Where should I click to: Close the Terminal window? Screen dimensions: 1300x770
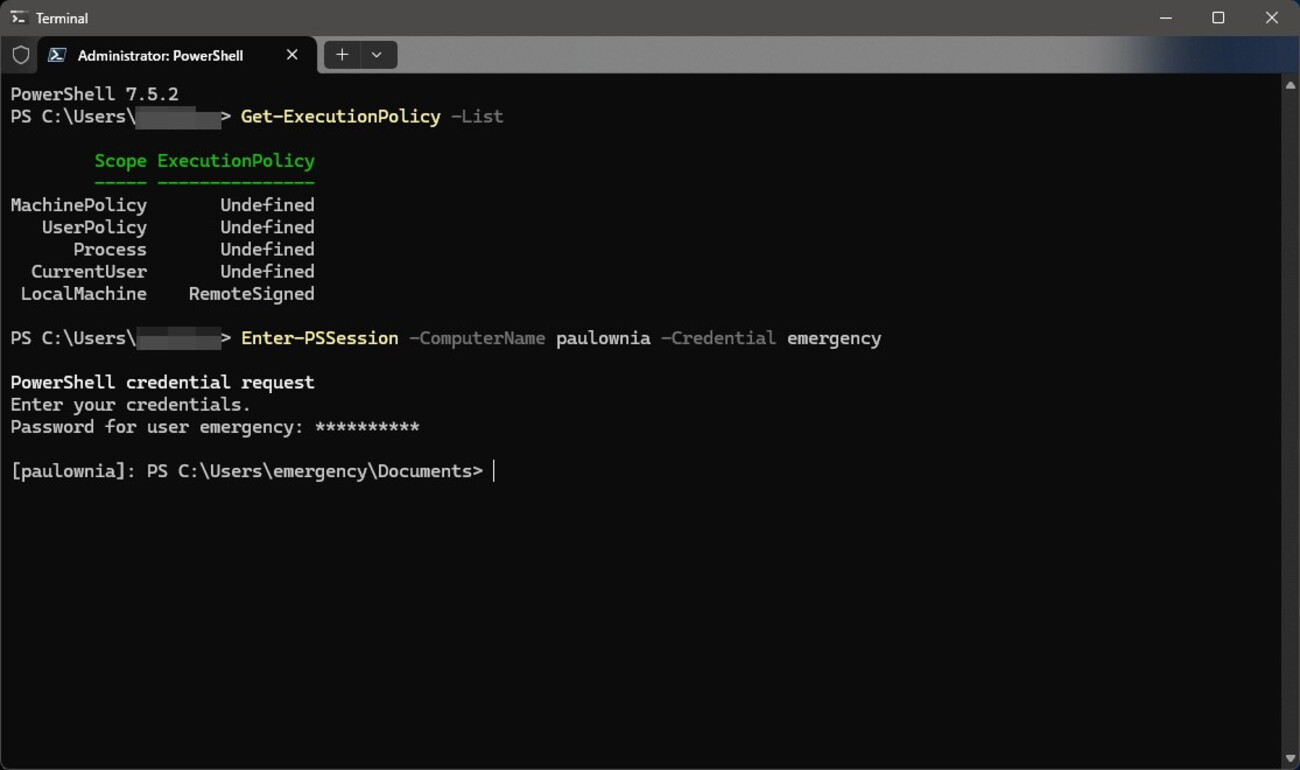1272,18
